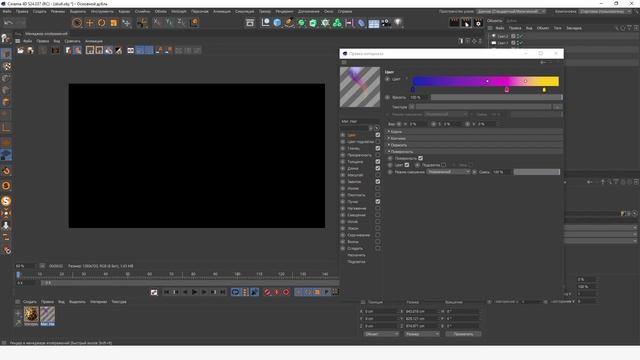Enable Подсветка checkbox in surface section
Screen dimensions: 640x360
tap(443, 165)
